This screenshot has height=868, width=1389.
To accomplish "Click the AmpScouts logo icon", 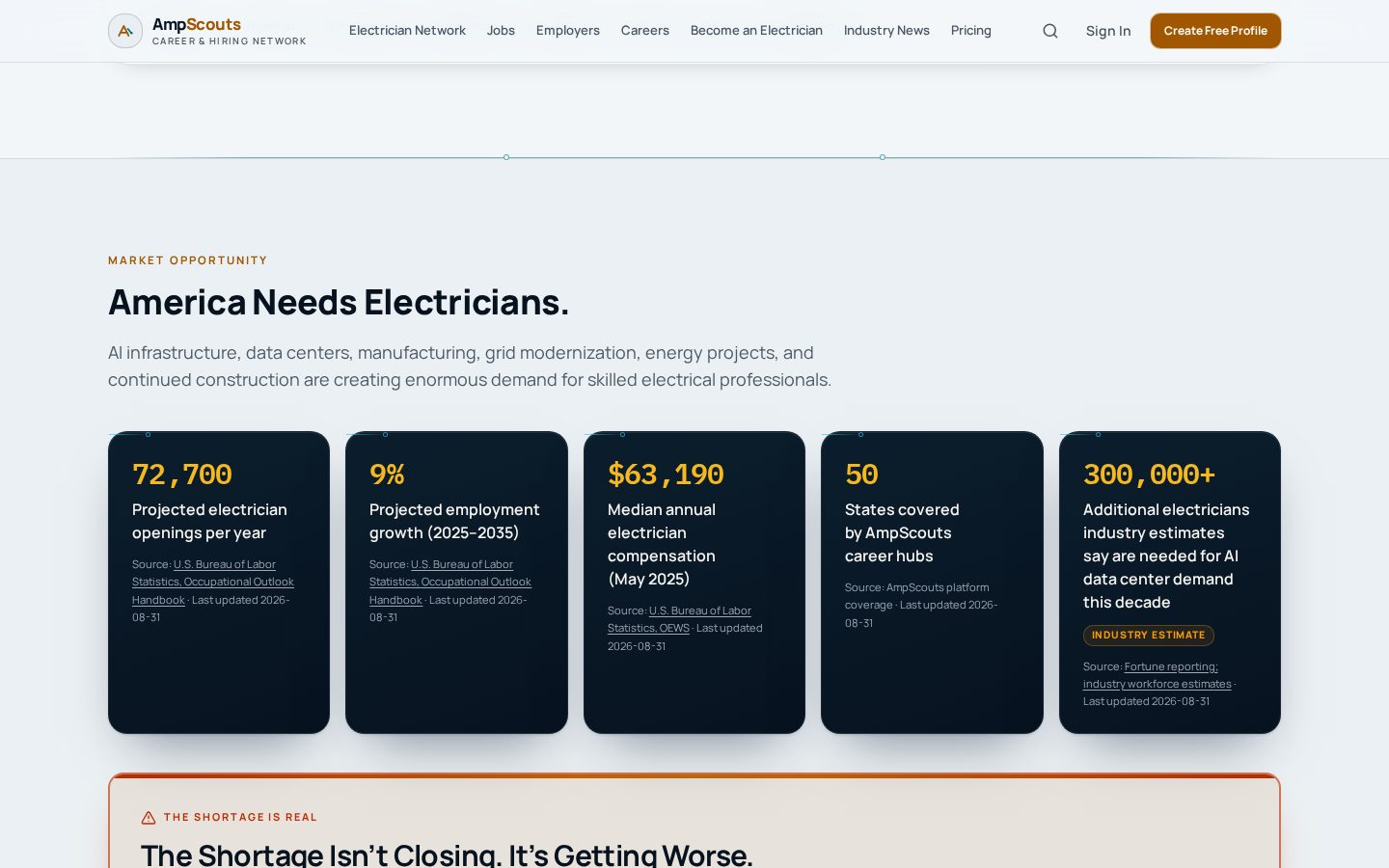I will (x=125, y=31).
